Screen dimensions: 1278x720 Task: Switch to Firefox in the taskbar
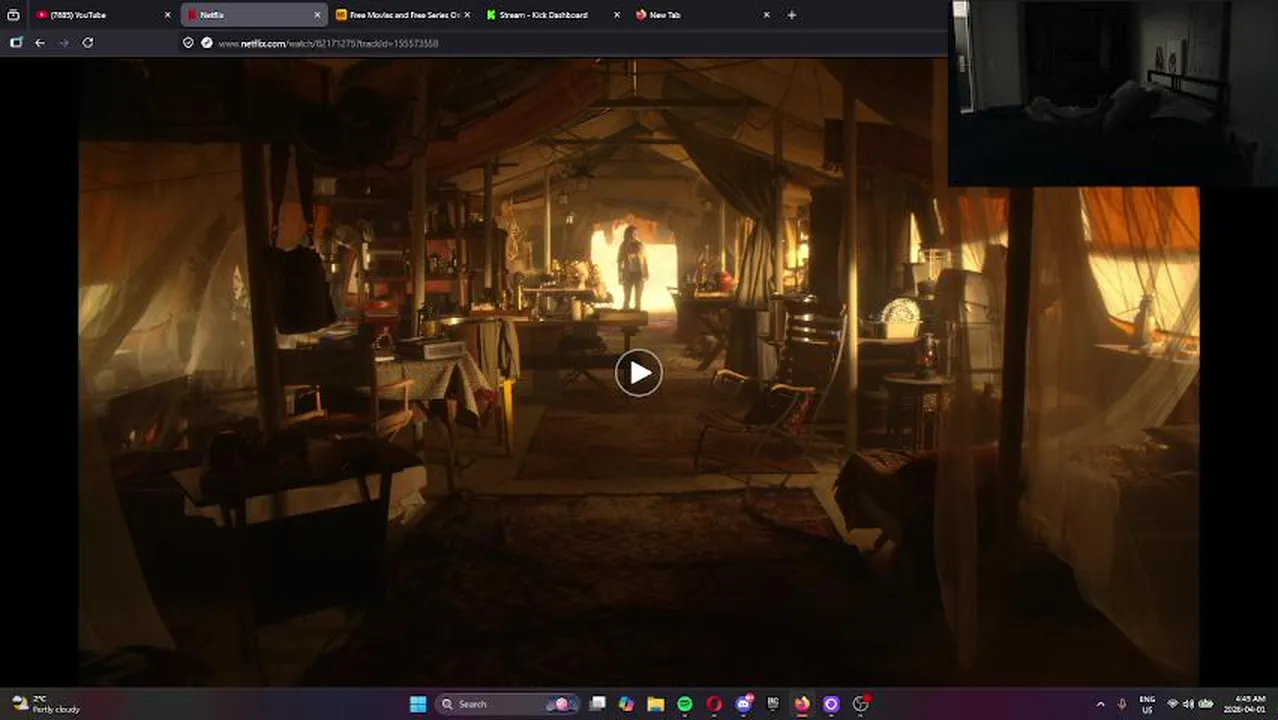pos(802,704)
